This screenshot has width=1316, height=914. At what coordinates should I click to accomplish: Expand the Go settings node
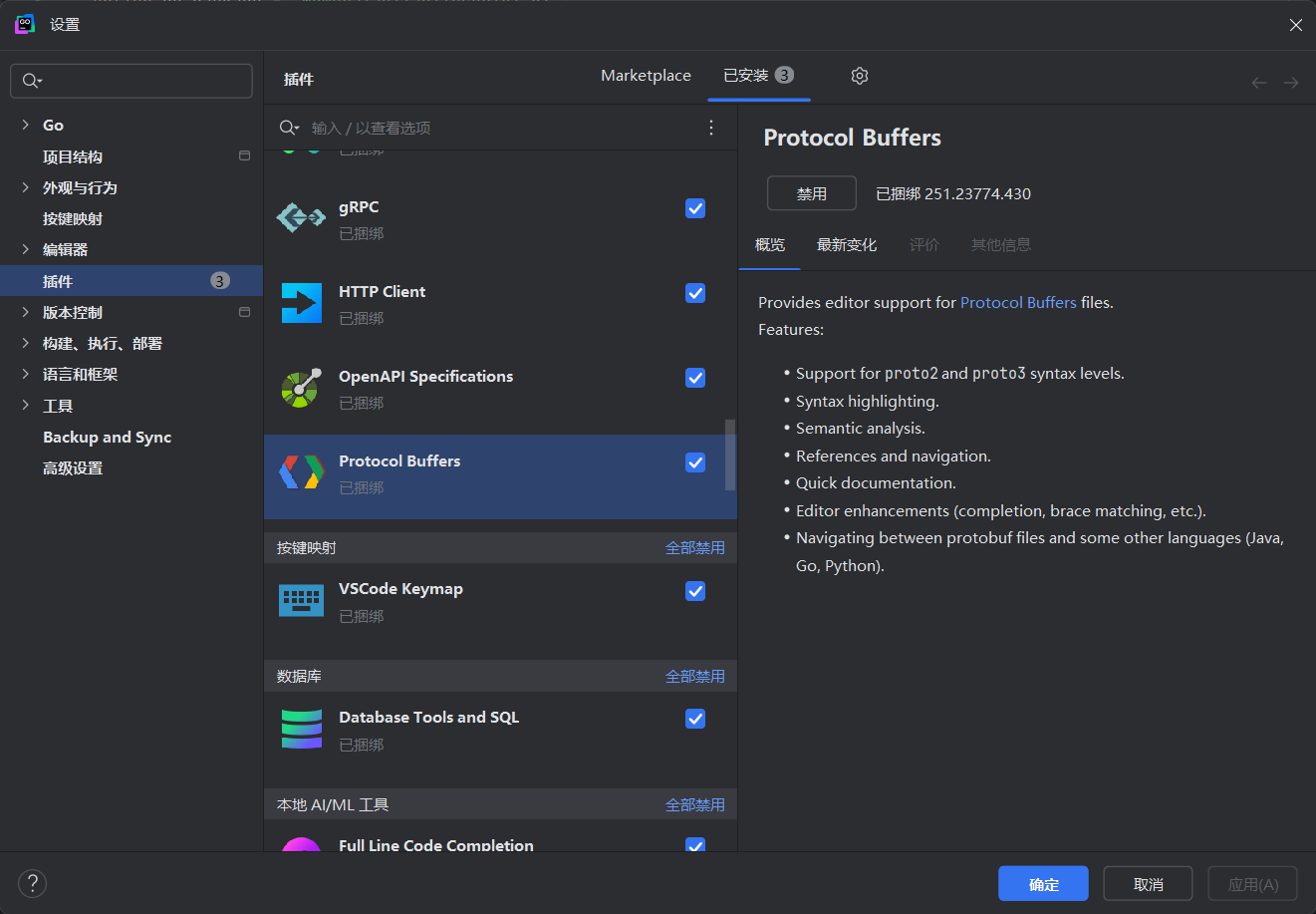(x=25, y=125)
